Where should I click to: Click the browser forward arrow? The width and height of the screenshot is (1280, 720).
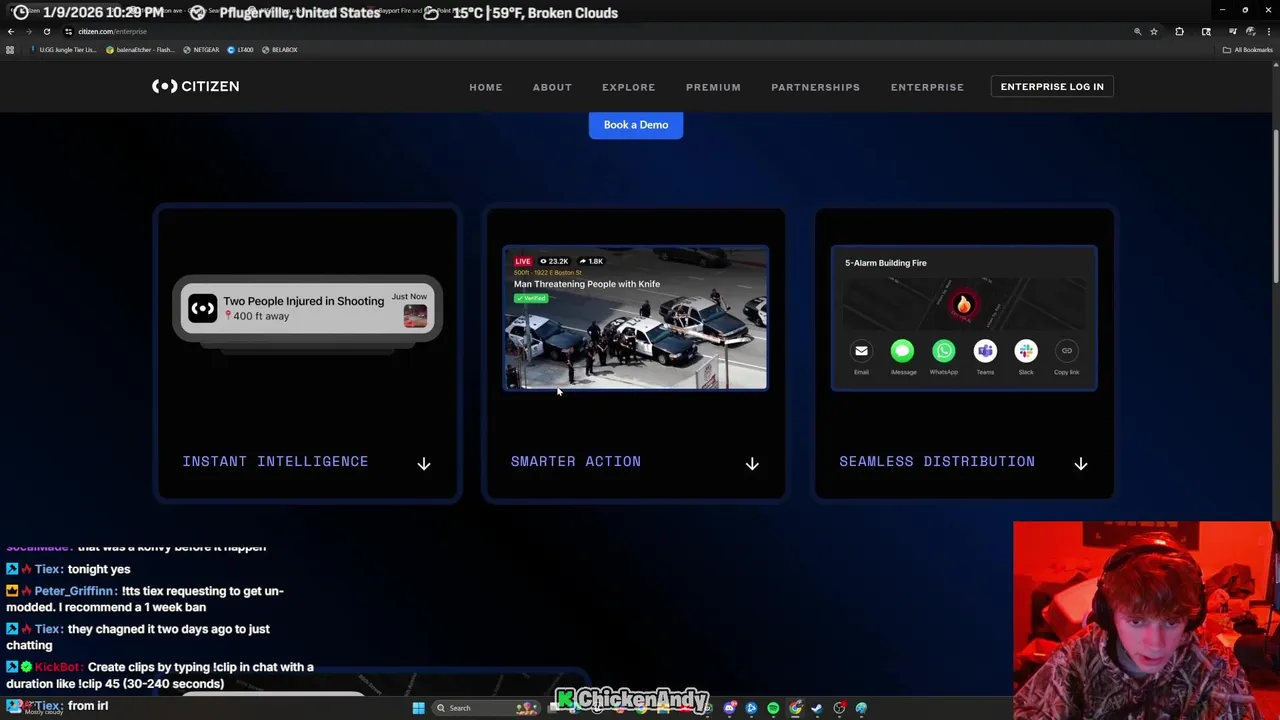point(29,32)
